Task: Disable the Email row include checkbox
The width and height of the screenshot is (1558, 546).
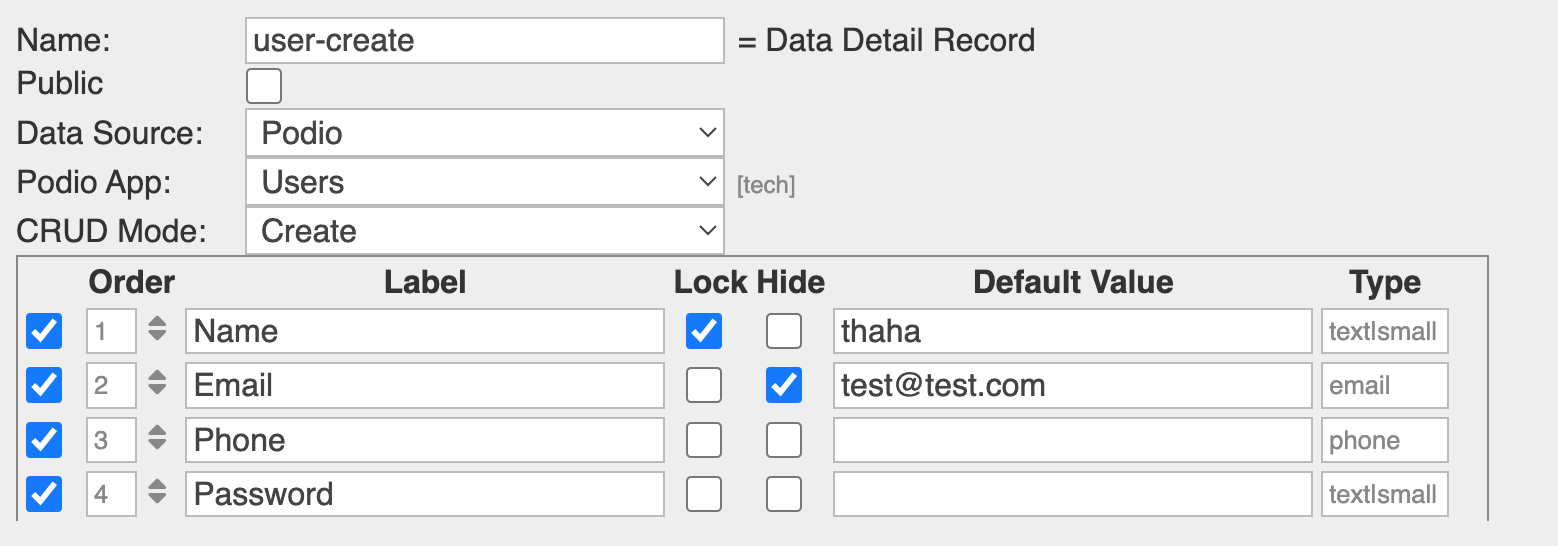Action: (x=44, y=386)
